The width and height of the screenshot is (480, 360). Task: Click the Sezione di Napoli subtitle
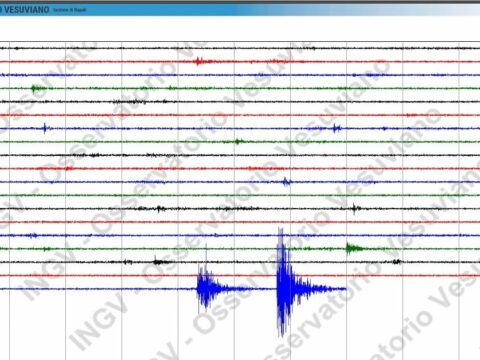[x=70, y=10]
